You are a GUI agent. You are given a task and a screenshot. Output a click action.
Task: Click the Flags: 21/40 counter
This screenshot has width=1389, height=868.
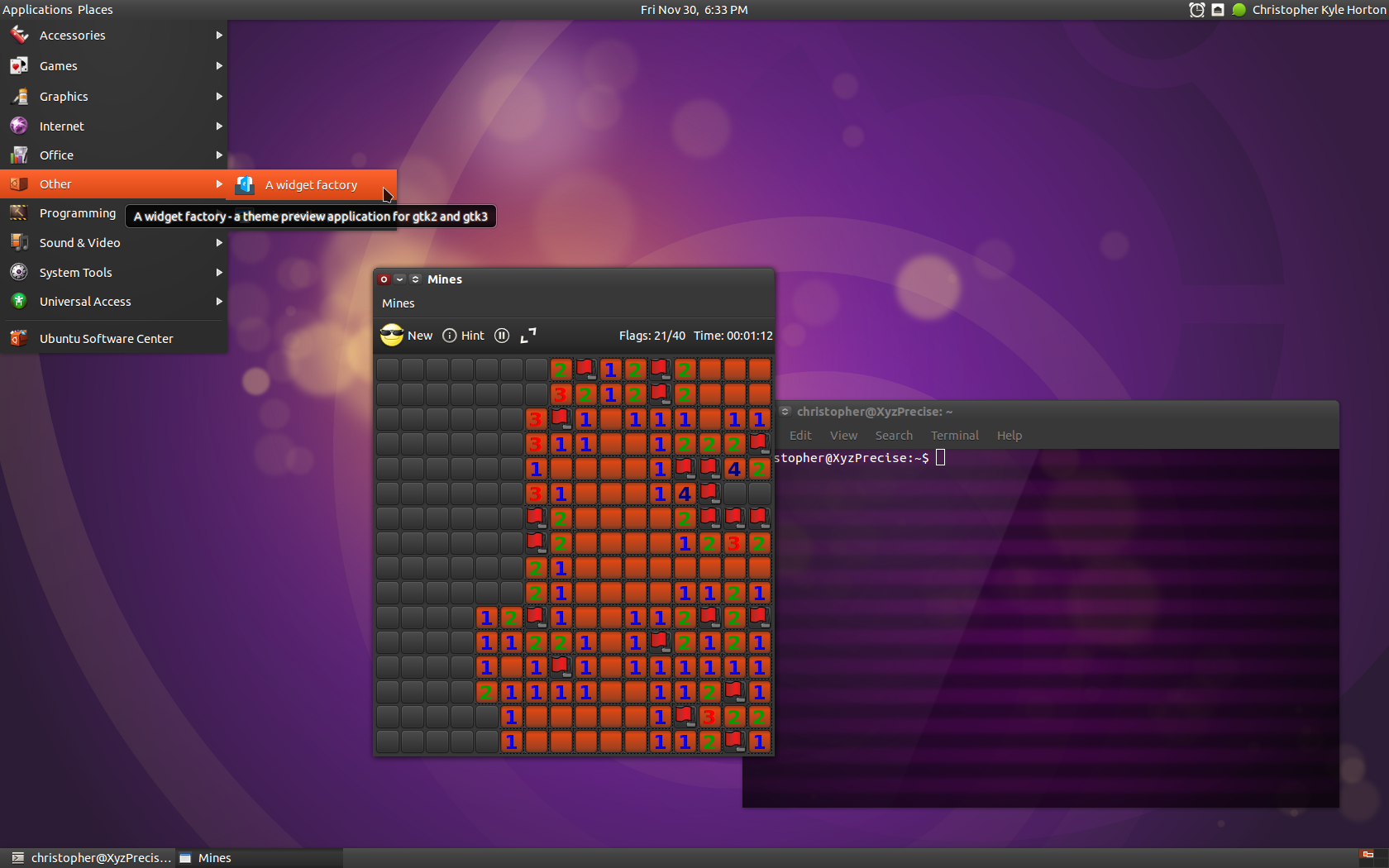(x=652, y=336)
